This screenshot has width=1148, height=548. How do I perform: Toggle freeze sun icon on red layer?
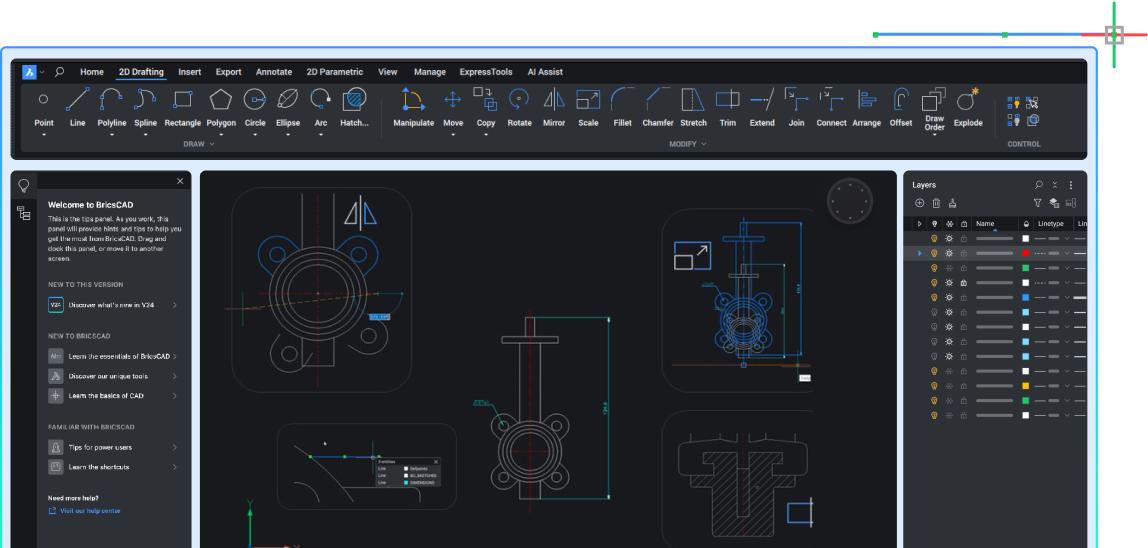(949, 253)
